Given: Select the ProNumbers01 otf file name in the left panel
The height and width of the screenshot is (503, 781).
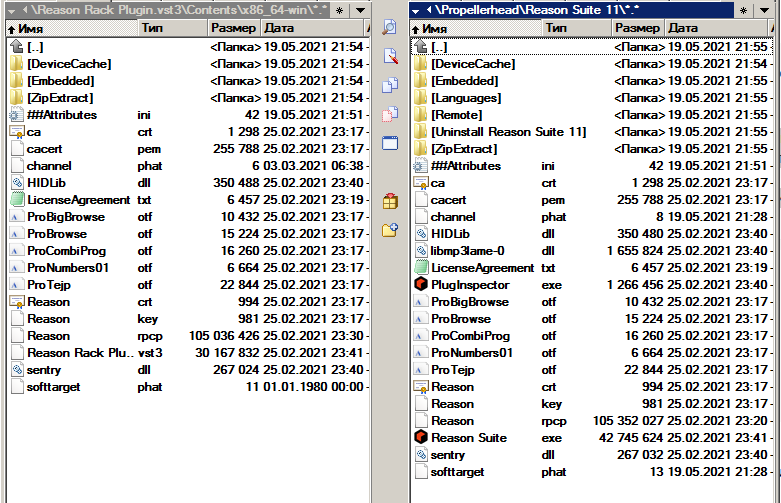Looking at the screenshot, I should (x=68, y=268).
